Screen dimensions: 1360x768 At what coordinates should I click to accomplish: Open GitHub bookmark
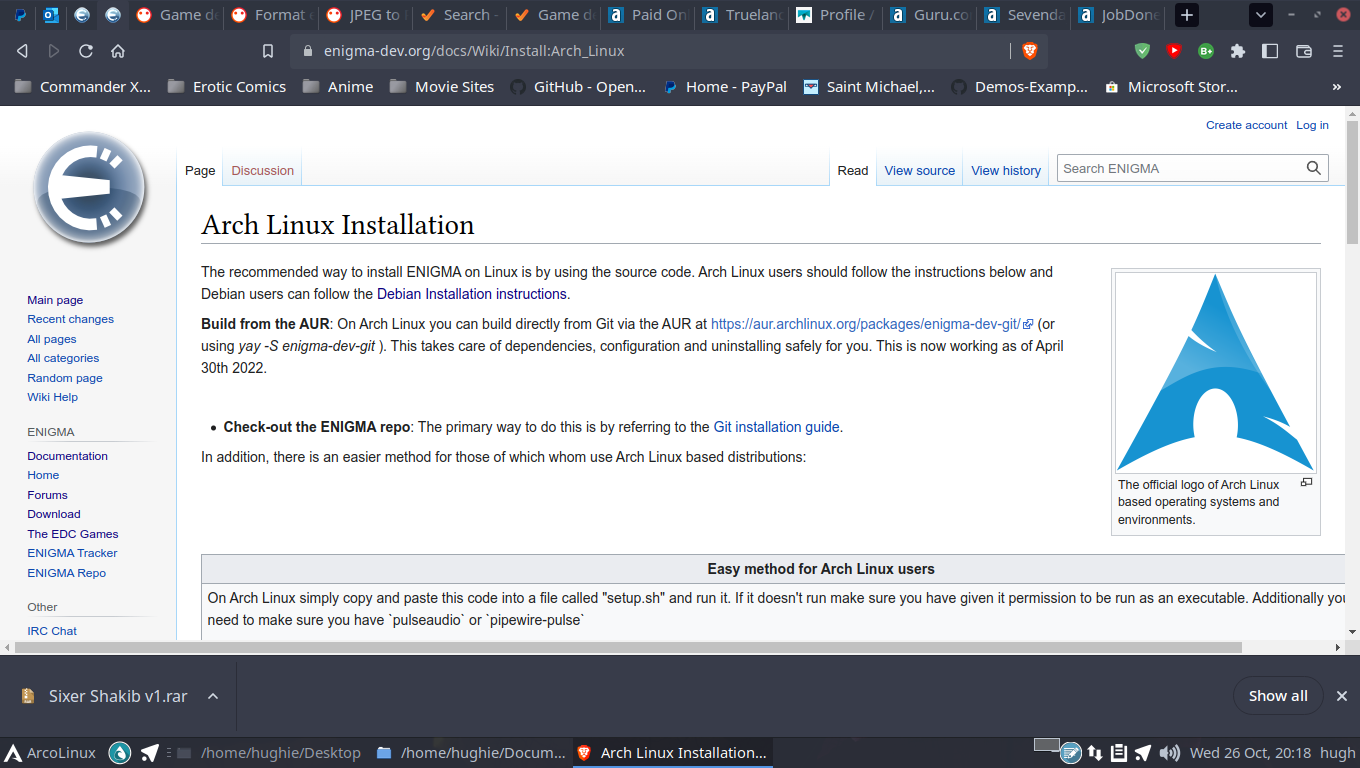point(579,87)
